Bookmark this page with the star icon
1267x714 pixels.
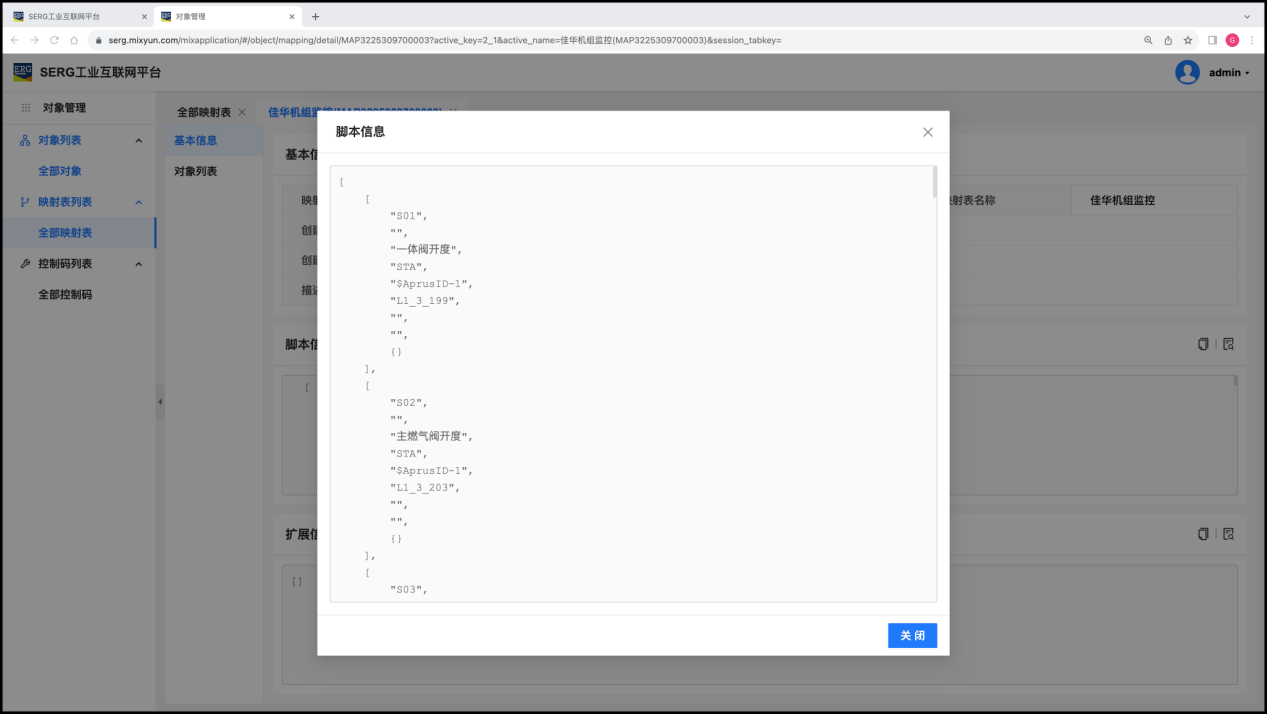tap(1188, 40)
